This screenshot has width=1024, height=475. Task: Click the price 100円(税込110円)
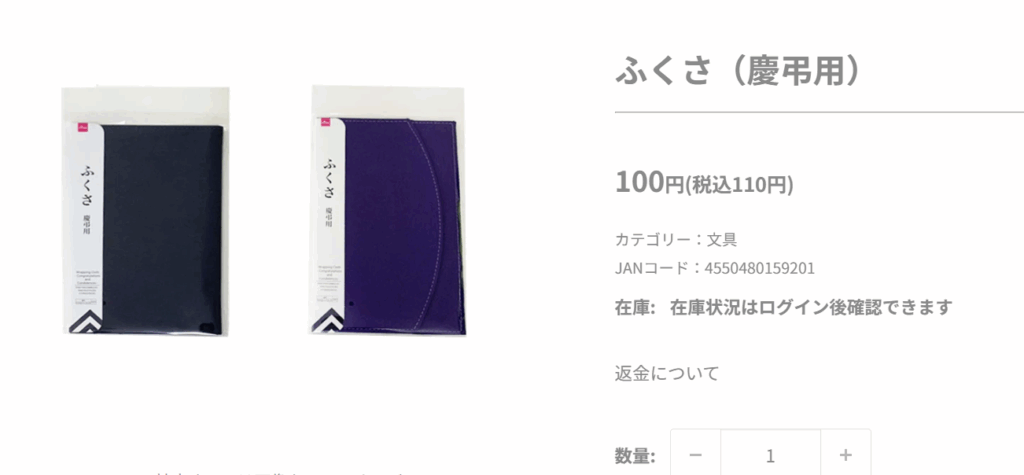(704, 183)
